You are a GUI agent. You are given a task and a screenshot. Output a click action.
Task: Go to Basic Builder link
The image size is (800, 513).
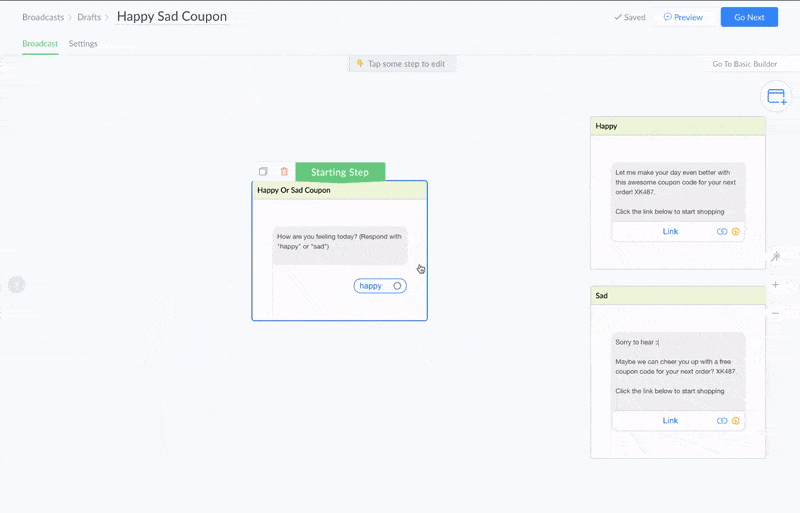[744, 64]
